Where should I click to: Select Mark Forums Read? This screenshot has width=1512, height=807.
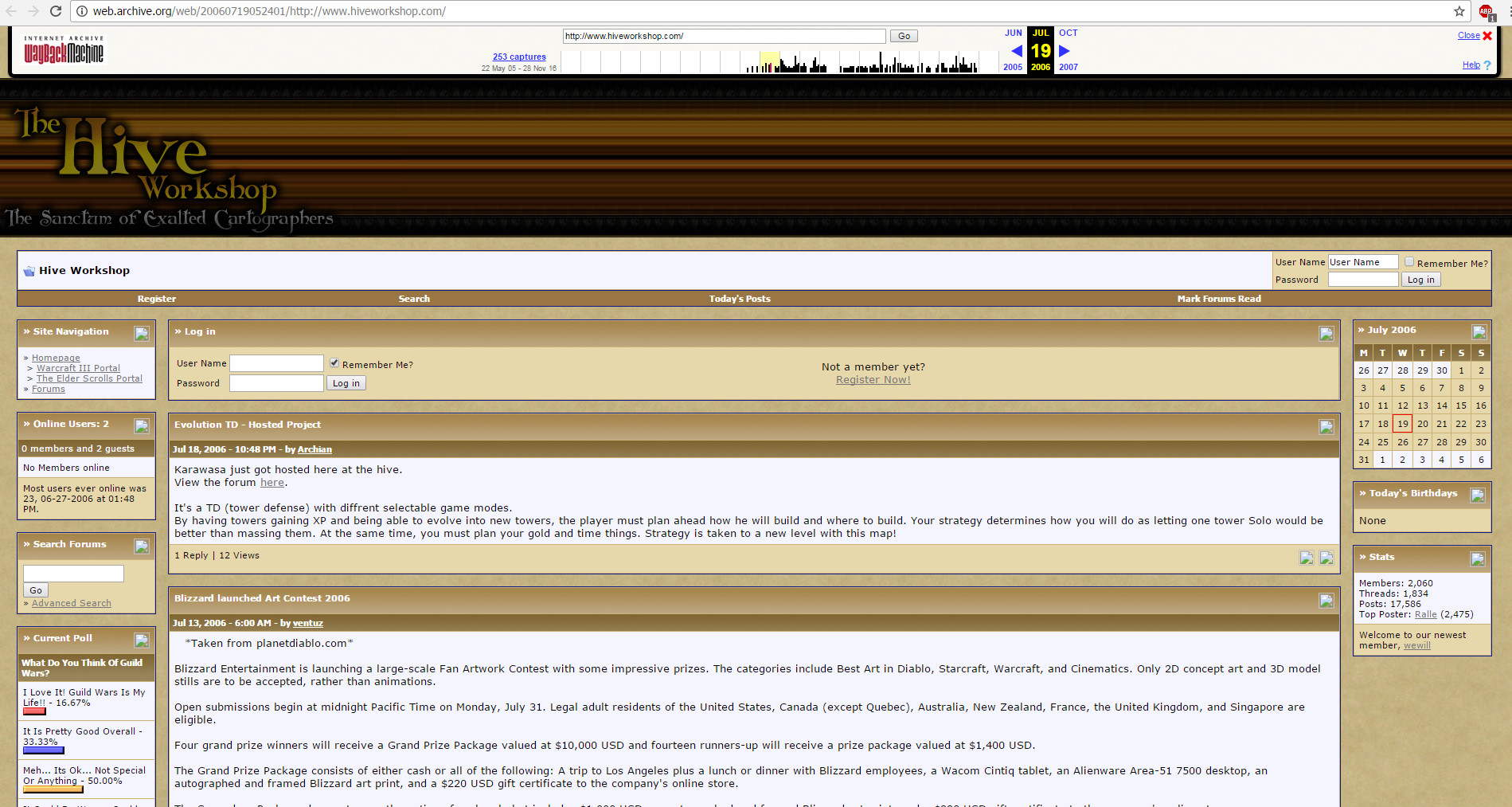(x=1219, y=299)
